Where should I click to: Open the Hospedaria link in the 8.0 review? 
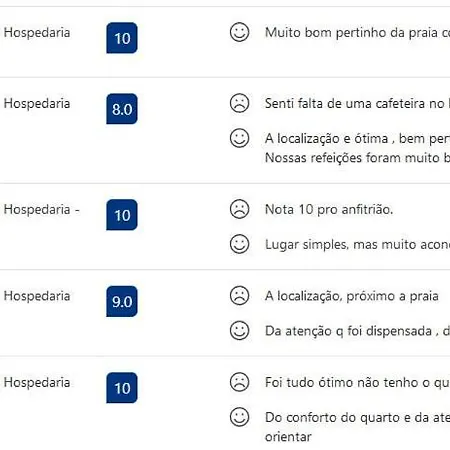(x=37, y=104)
